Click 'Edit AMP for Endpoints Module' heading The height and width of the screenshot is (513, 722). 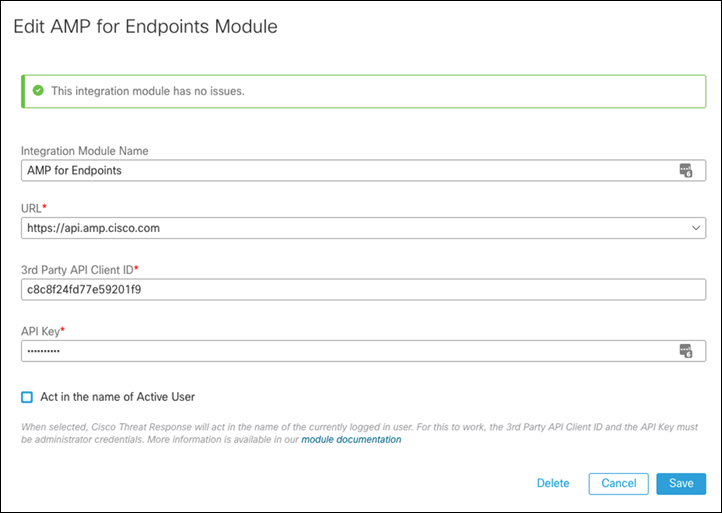pos(146,27)
